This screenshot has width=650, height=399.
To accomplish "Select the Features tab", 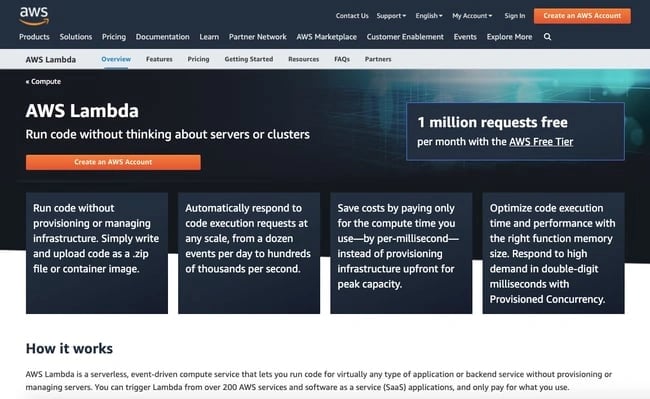I will click(159, 59).
